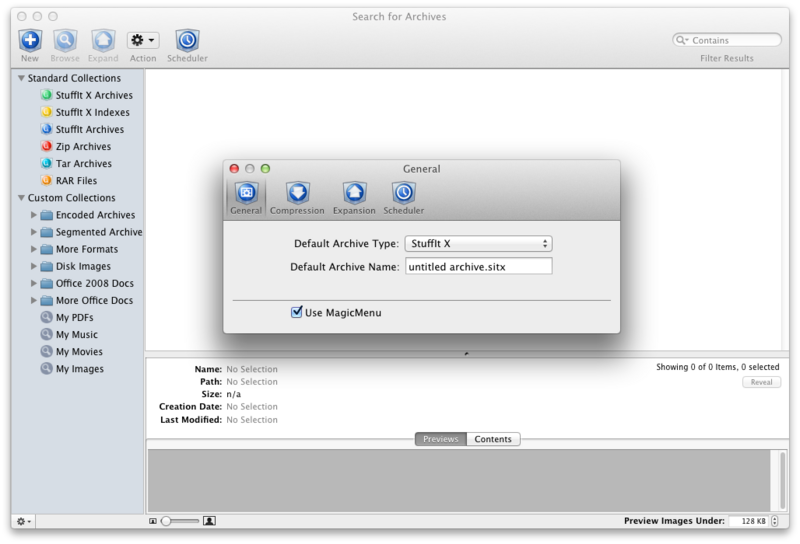The height and width of the screenshot is (544, 800).
Task: Click the small thumbnail size icon
Action: (153, 521)
